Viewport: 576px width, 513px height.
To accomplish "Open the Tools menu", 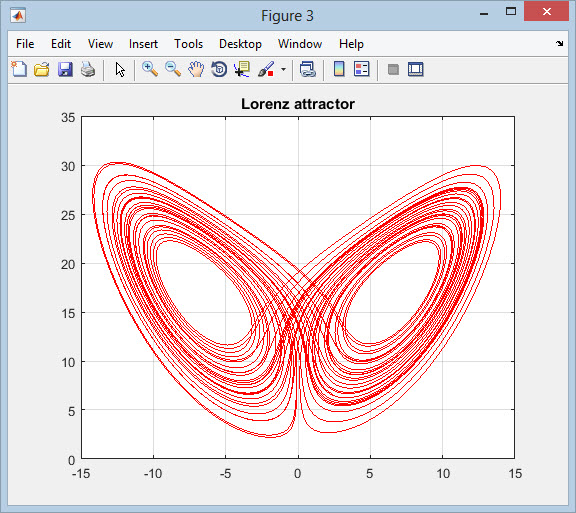I will [x=188, y=44].
